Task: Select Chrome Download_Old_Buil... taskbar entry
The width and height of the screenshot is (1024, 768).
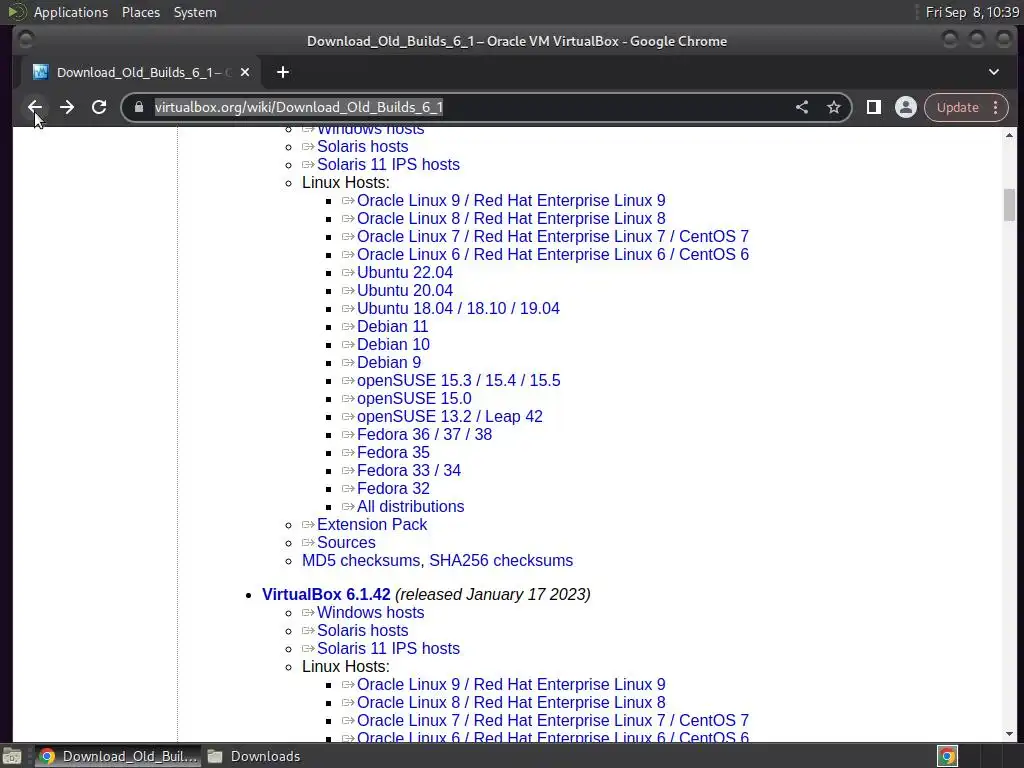Action: pos(118,756)
